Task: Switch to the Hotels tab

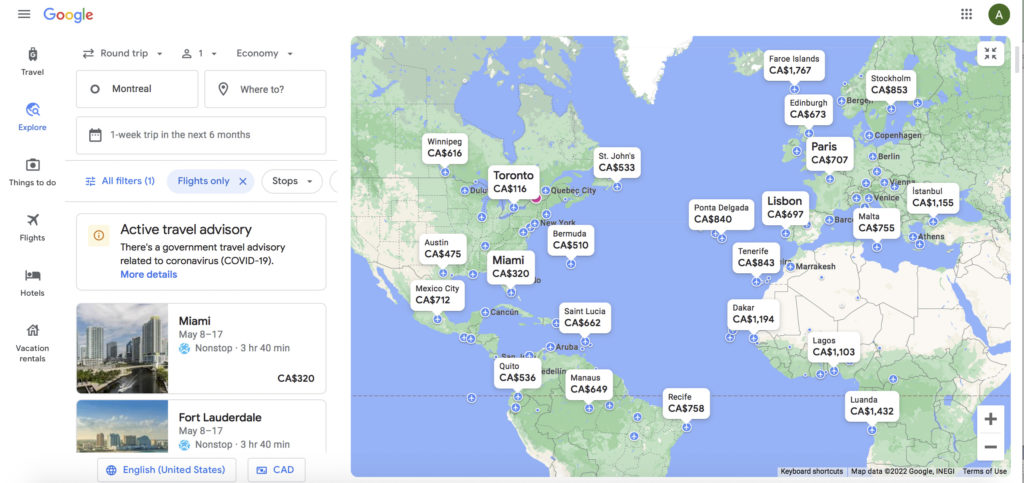Action: (32, 282)
